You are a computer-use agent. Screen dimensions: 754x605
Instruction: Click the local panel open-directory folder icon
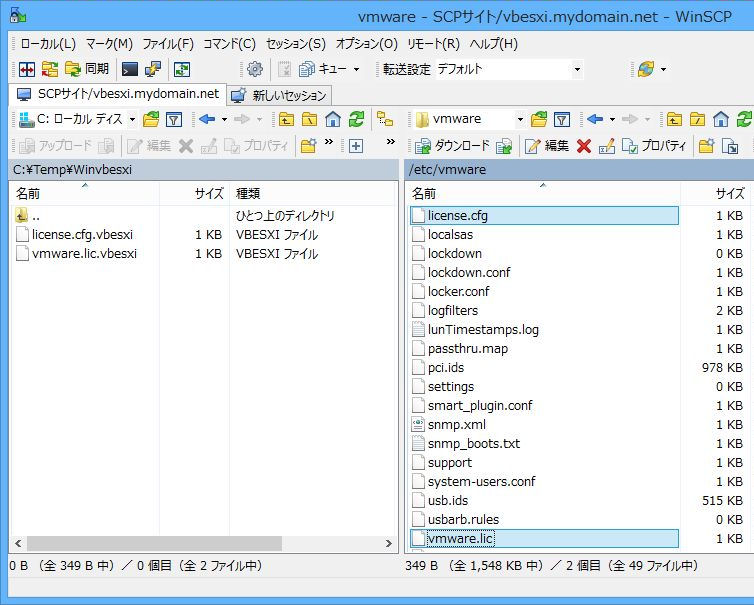(151, 119)
